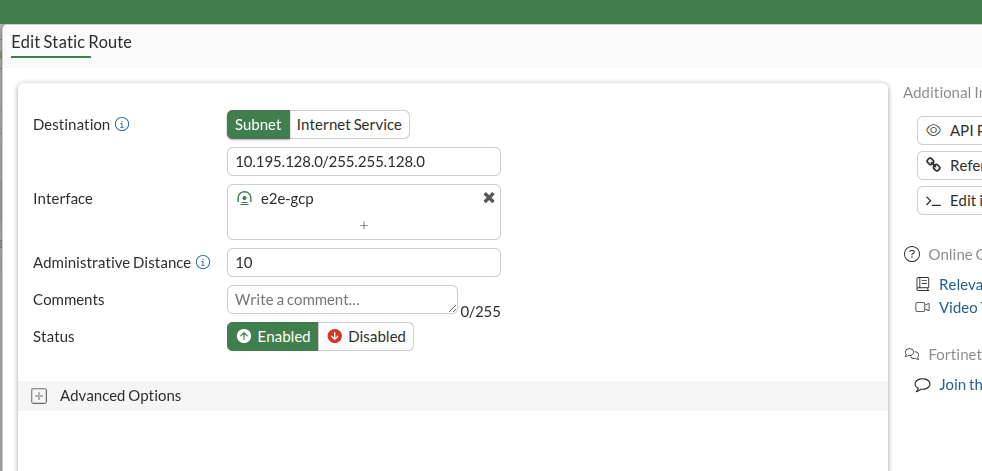
Task: Set status to Enabled
Action: click(272, 336)
